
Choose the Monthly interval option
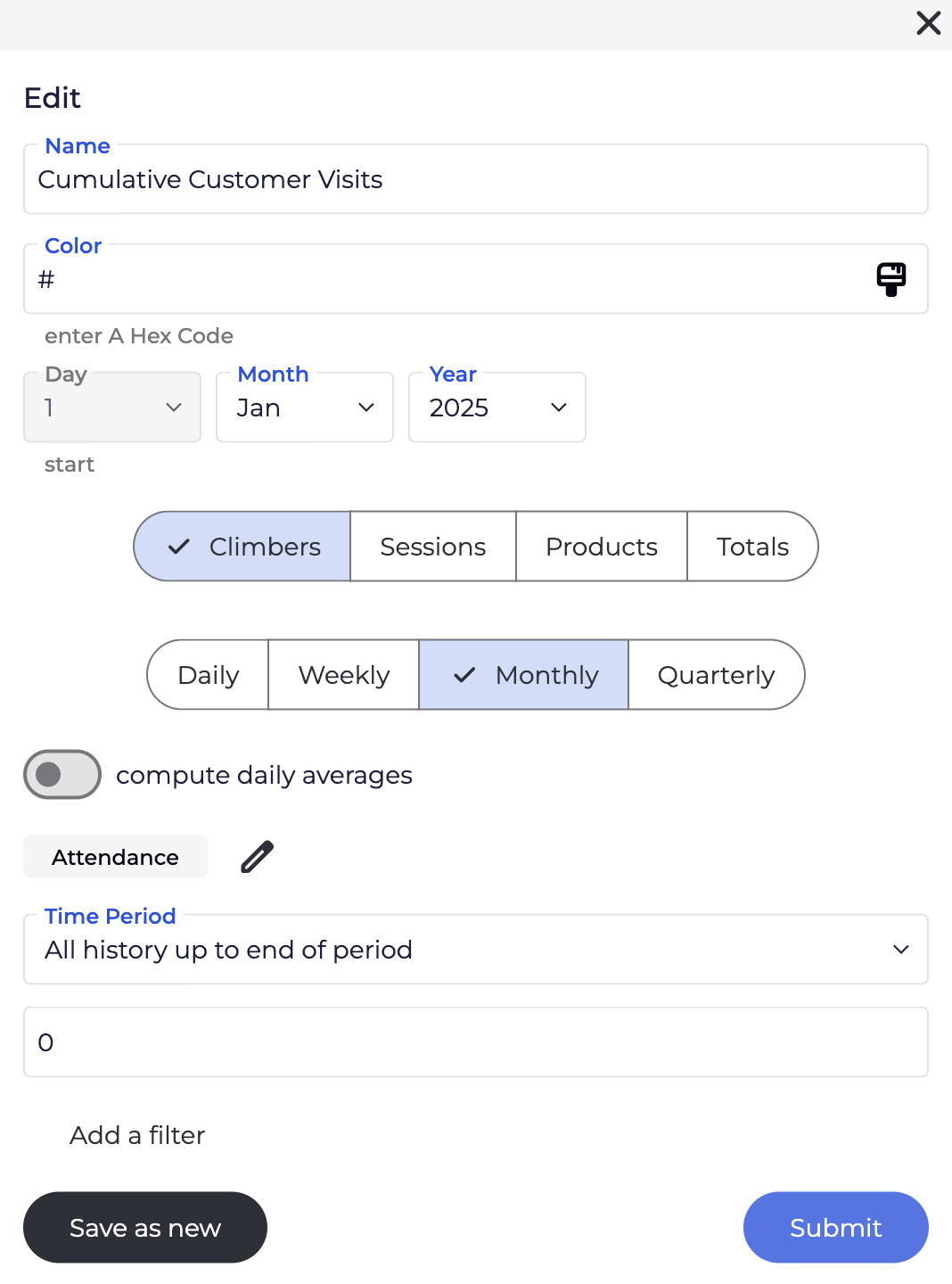coord(524,675)
